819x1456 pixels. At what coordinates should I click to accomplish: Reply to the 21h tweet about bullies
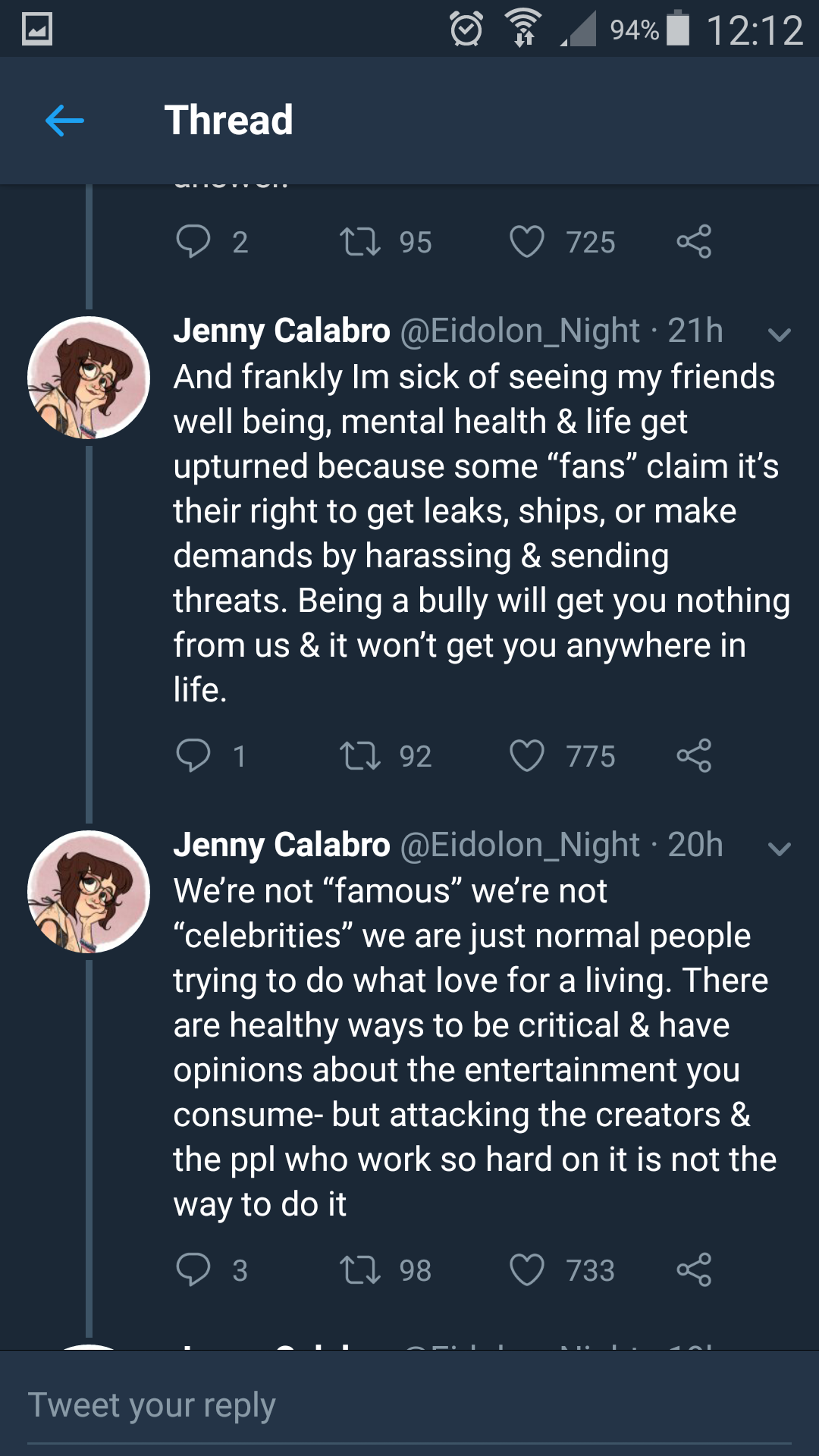click(193, 755)
